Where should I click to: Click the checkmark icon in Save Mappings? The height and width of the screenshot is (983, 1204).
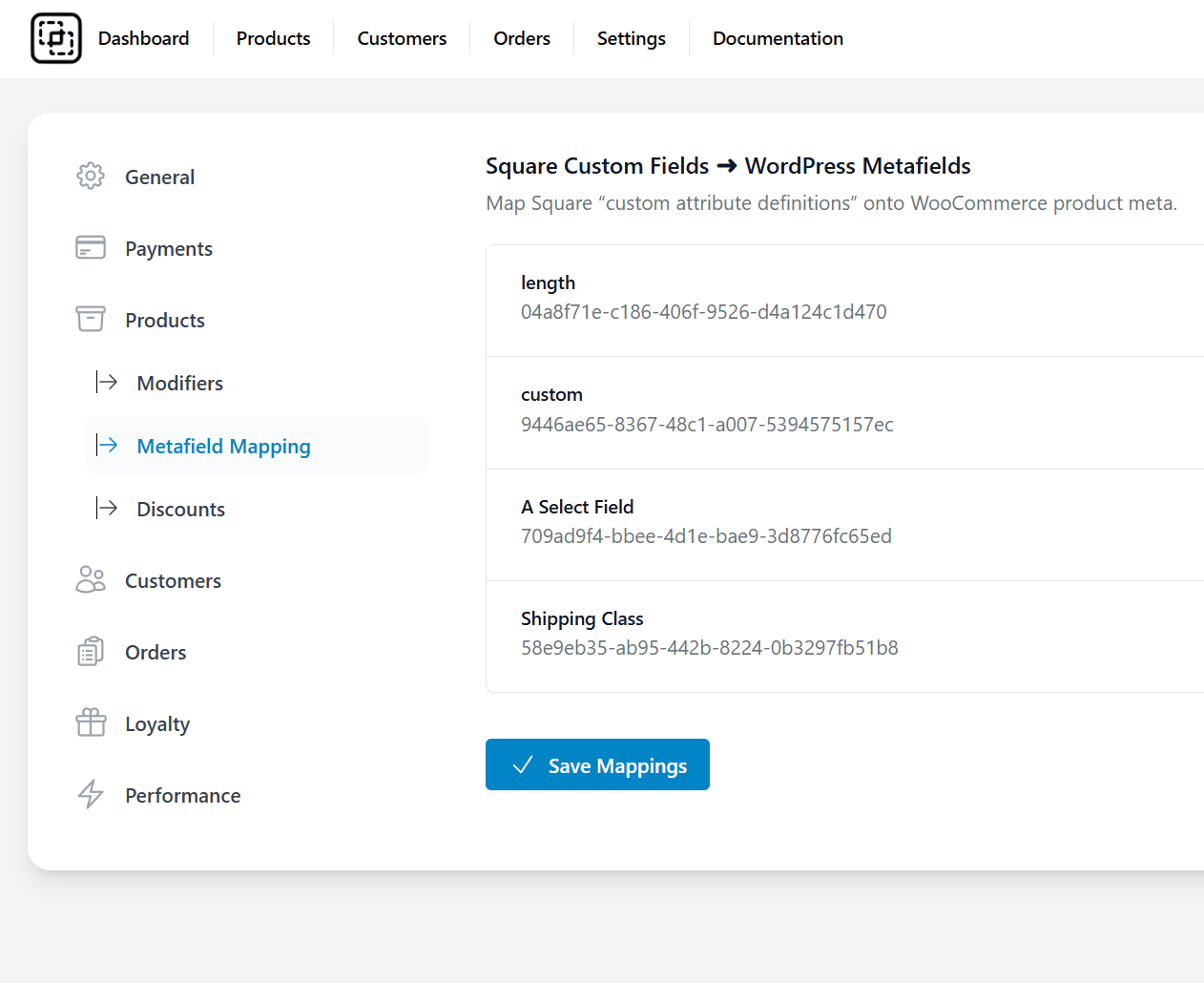[x=523, y=765]
